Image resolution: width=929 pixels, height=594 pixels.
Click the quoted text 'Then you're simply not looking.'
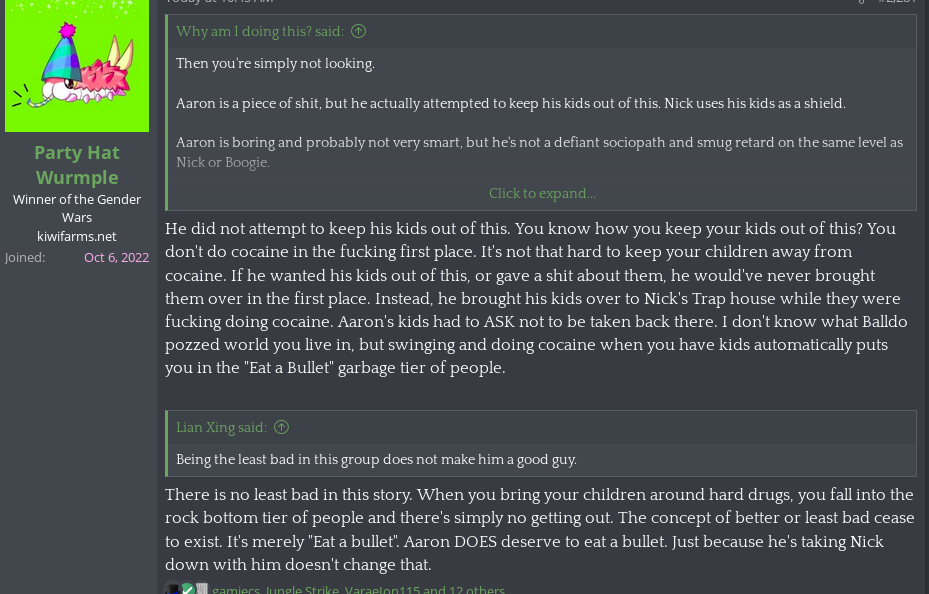(x=275, y=64)
